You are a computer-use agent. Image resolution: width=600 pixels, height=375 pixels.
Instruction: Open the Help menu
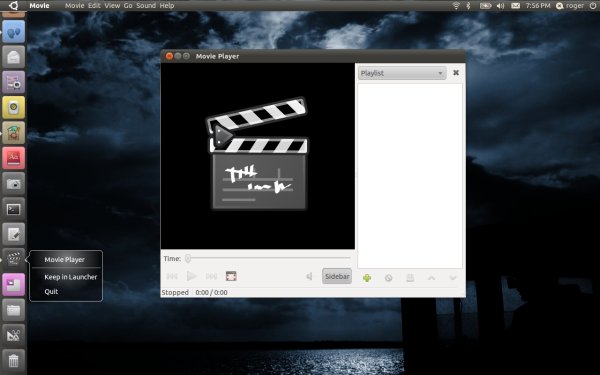point(167,6)
